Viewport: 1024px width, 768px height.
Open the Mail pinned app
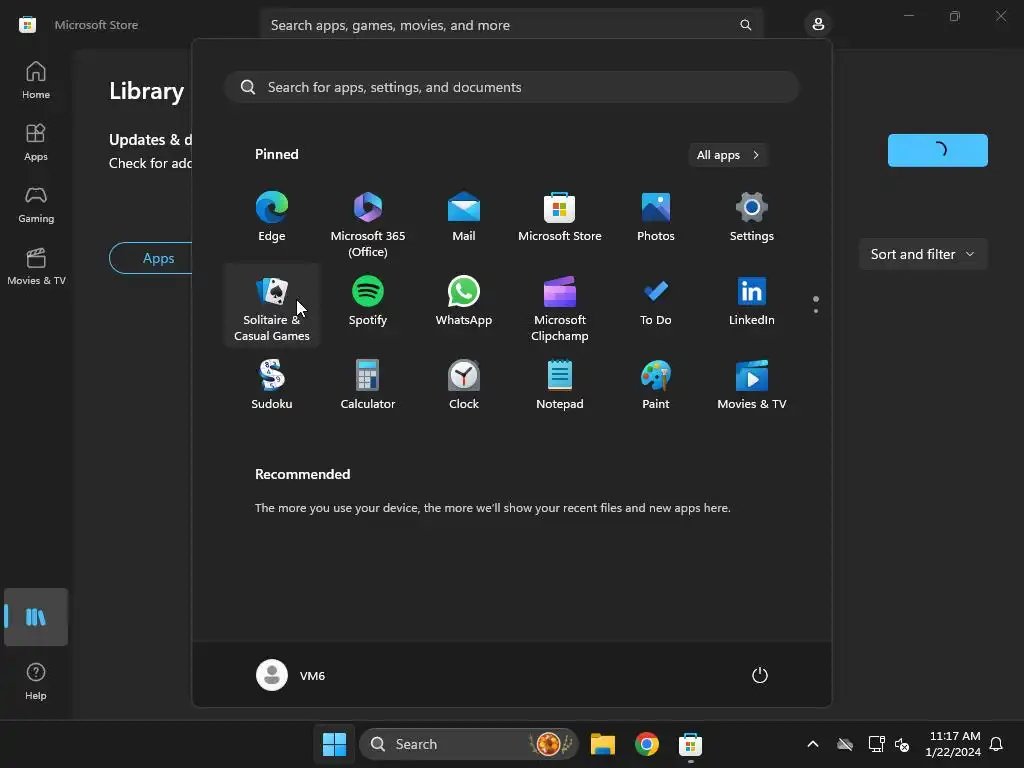click(464, 217)
